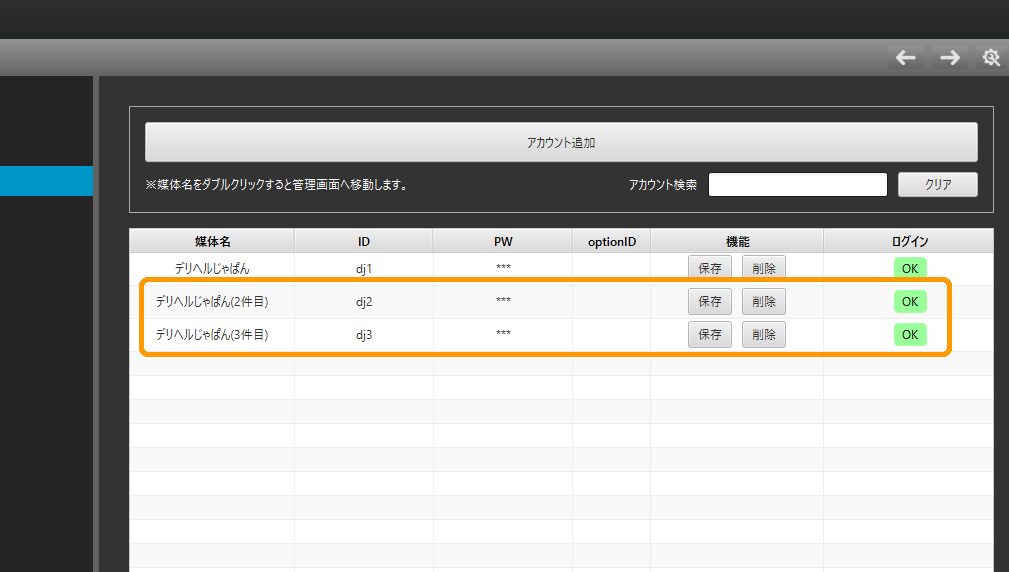The height and width of the screenshot is (572, 1009).
Task: Click the PW column header
Action: click(503, 241)
